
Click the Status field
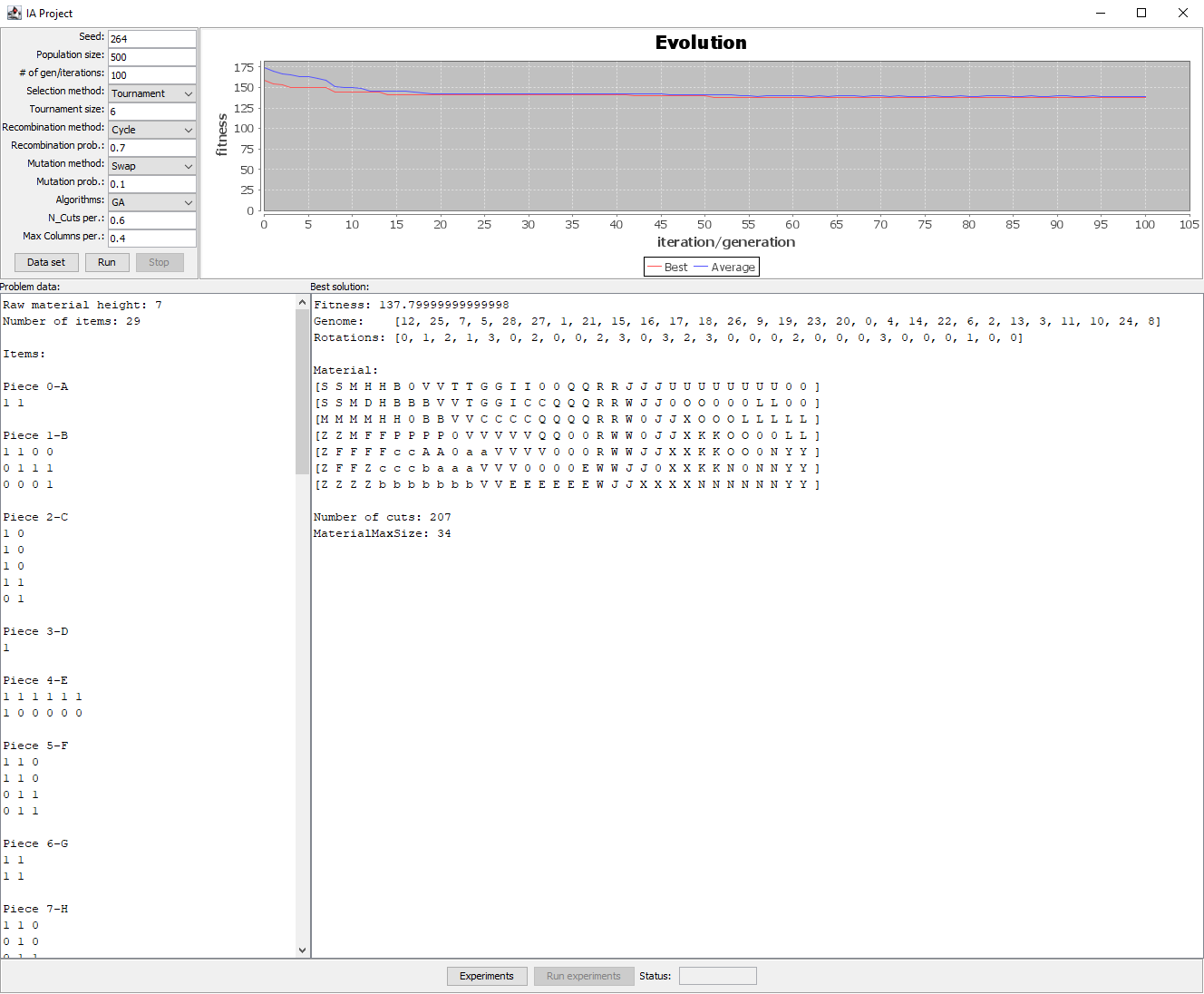point(717,976)
